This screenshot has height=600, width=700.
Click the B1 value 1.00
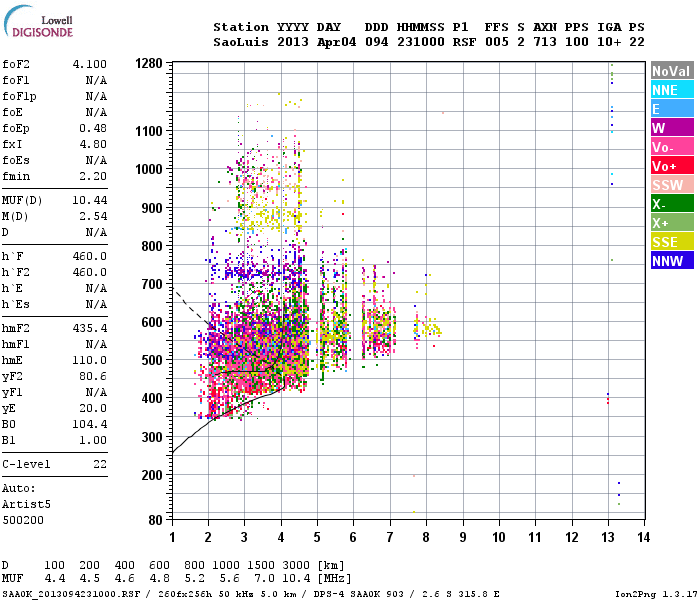(x=93, y=440)
